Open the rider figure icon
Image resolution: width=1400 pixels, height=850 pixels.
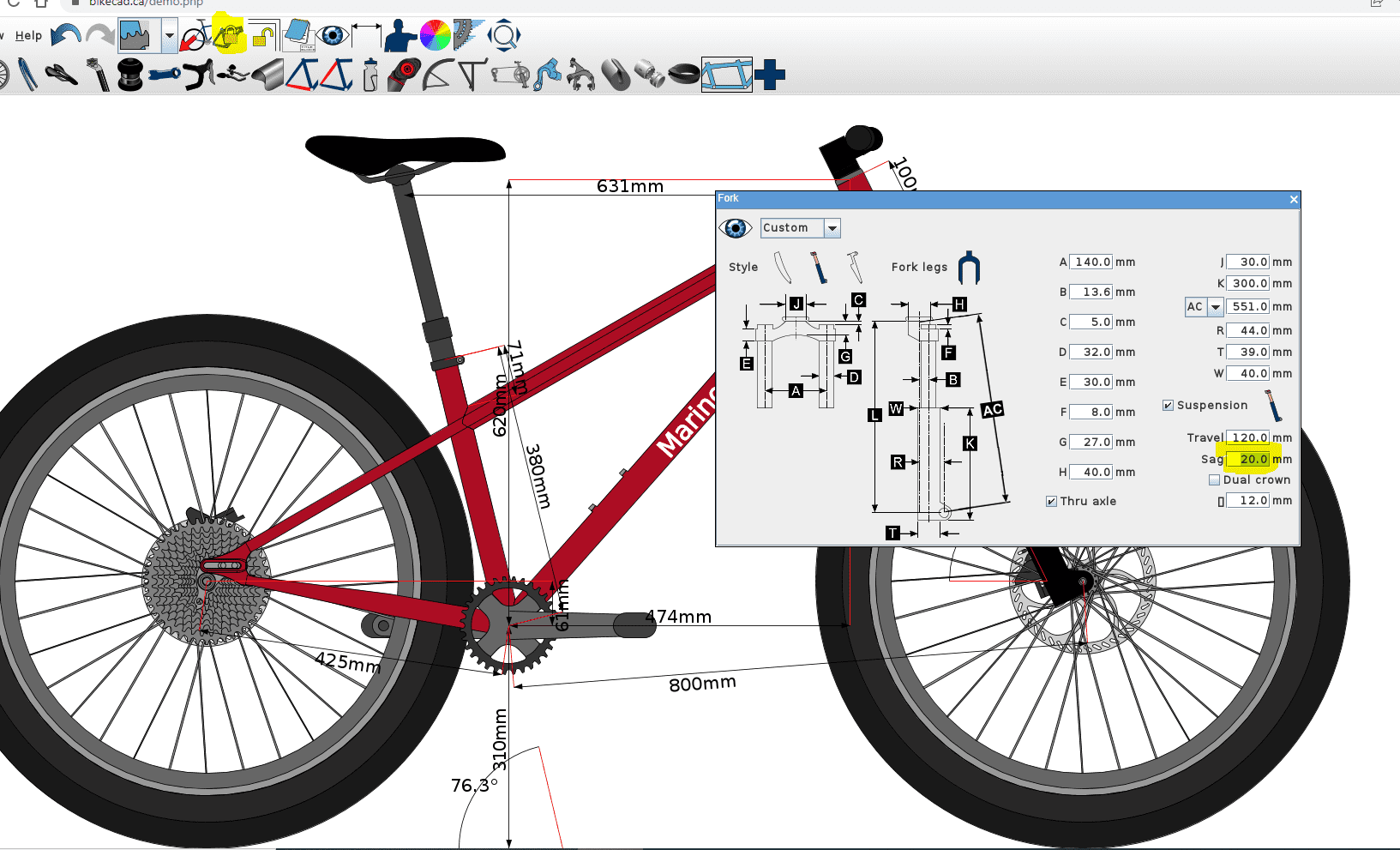(400, 36)
